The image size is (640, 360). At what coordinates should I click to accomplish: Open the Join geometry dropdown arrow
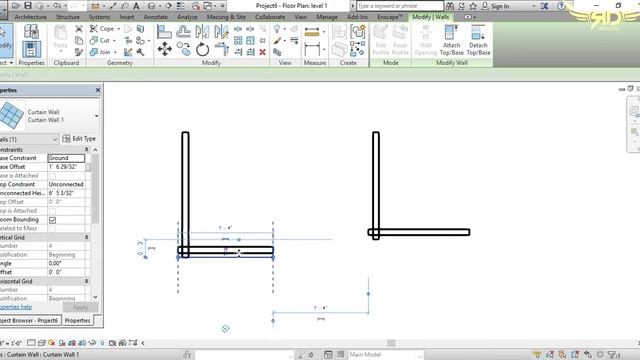pyautogui.click(x=115, y=52)
